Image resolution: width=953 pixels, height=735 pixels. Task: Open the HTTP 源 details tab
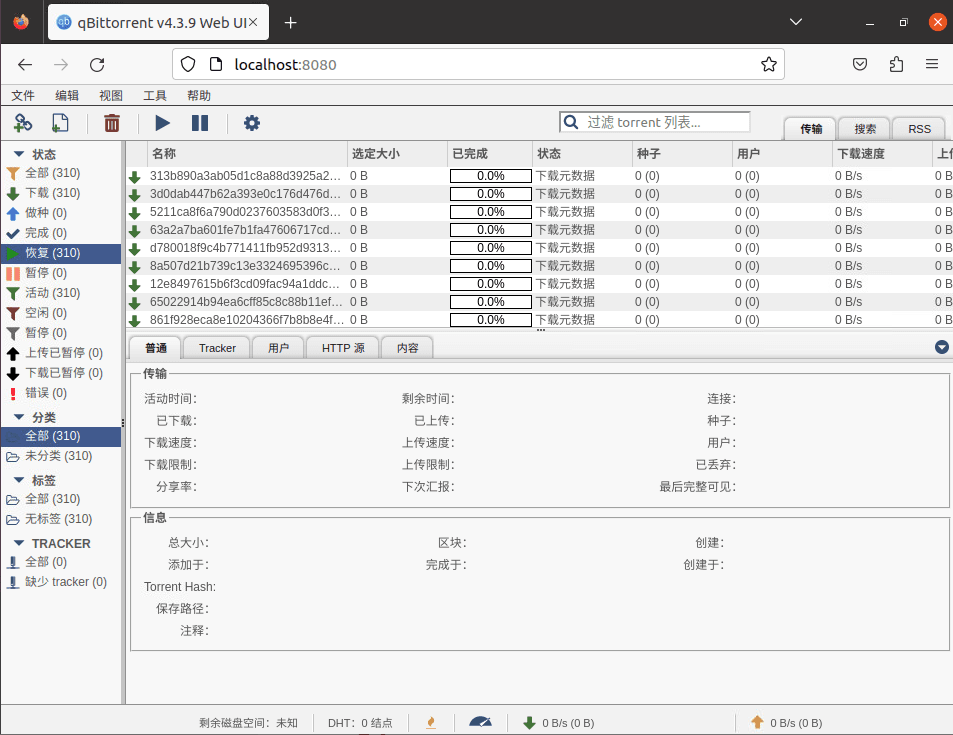tap(343, 348)
